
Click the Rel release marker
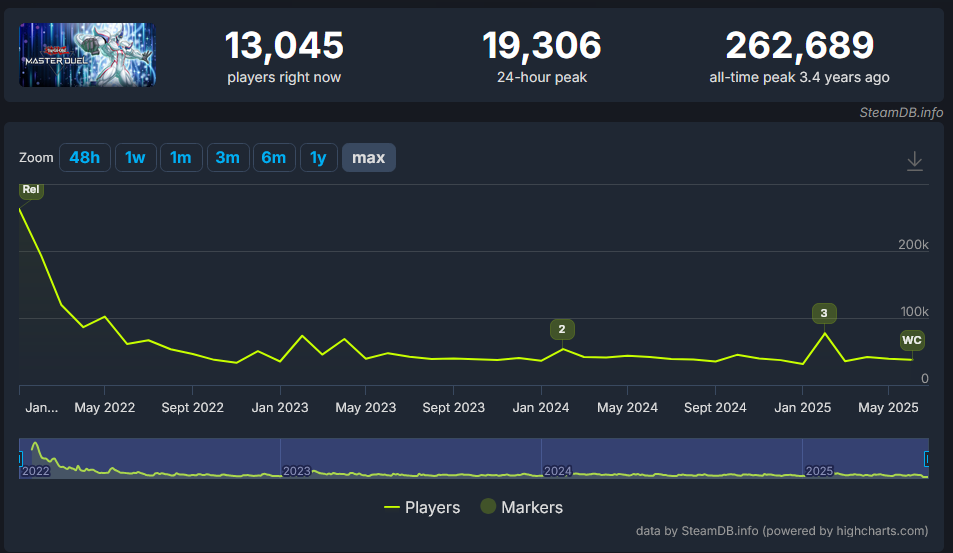click(x=31, y=190)
